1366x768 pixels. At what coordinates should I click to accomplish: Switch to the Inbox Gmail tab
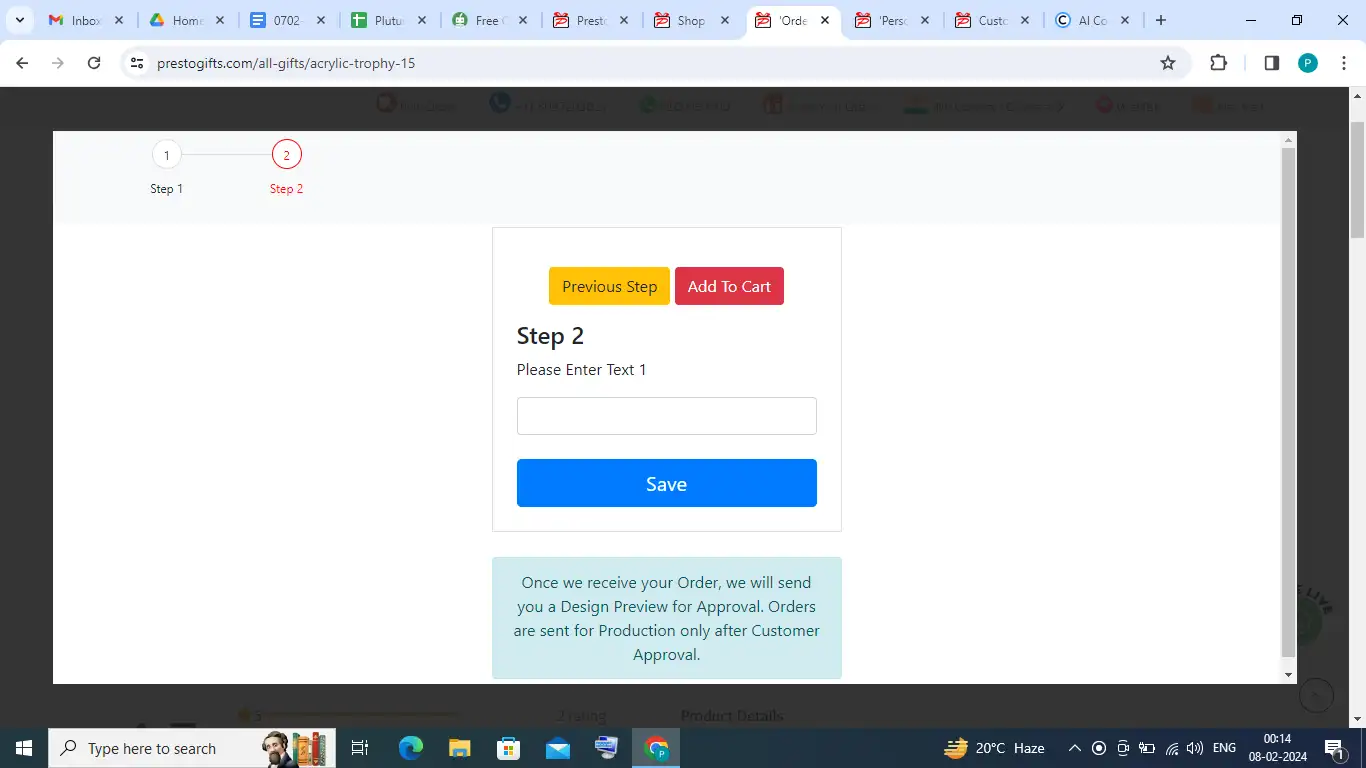(x=86, y=20)
